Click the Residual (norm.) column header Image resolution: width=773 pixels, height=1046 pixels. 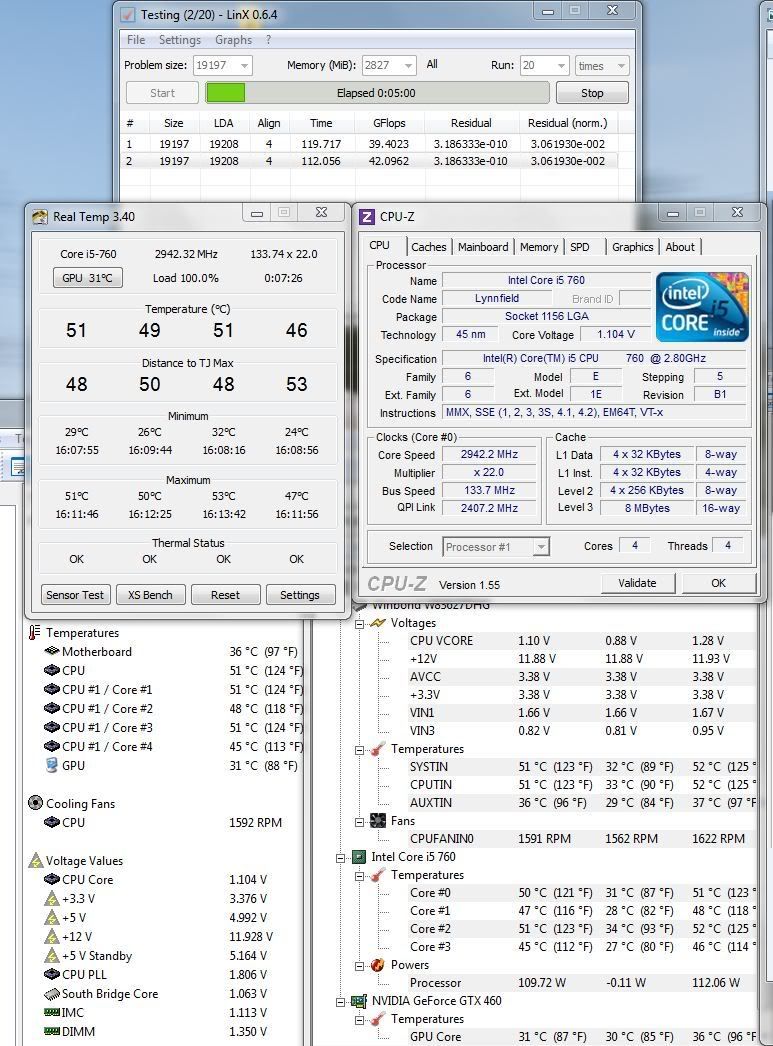(x=568, y=123)
